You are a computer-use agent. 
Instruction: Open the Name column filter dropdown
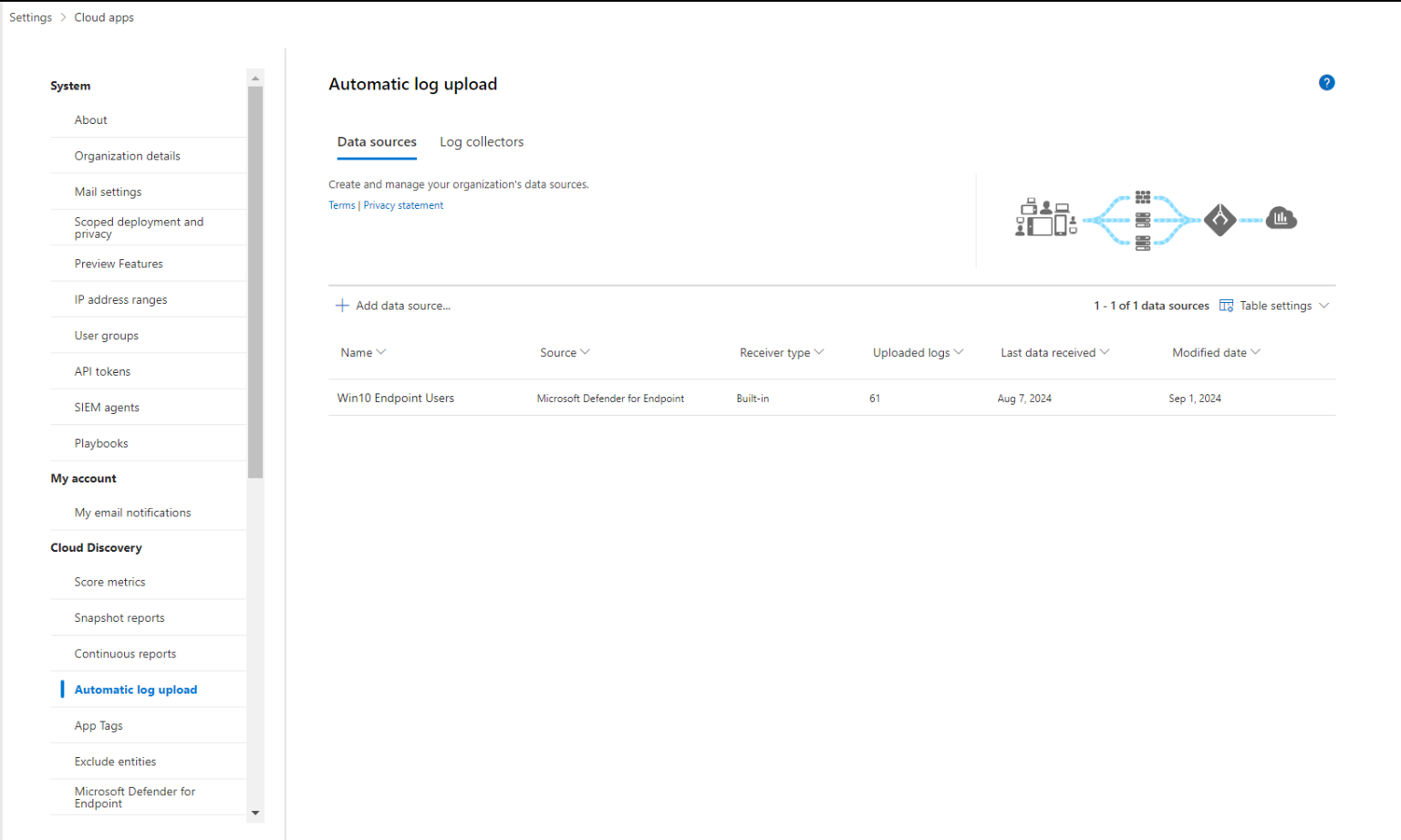(383, 352)
